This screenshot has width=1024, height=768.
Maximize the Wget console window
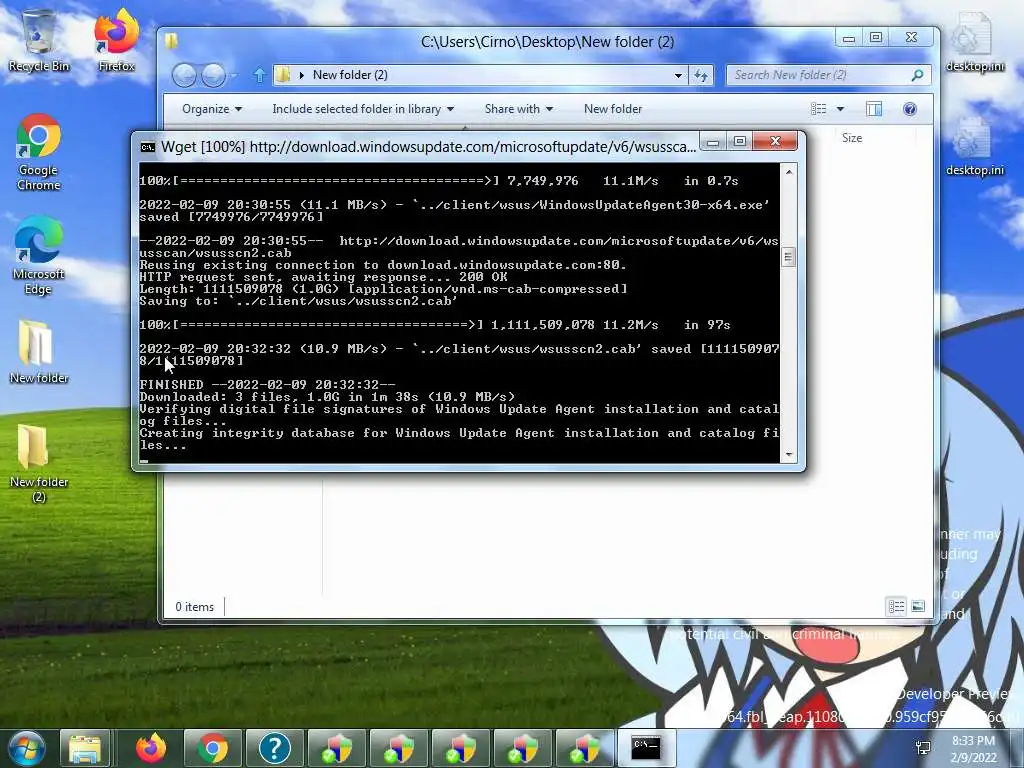(739, 142)
